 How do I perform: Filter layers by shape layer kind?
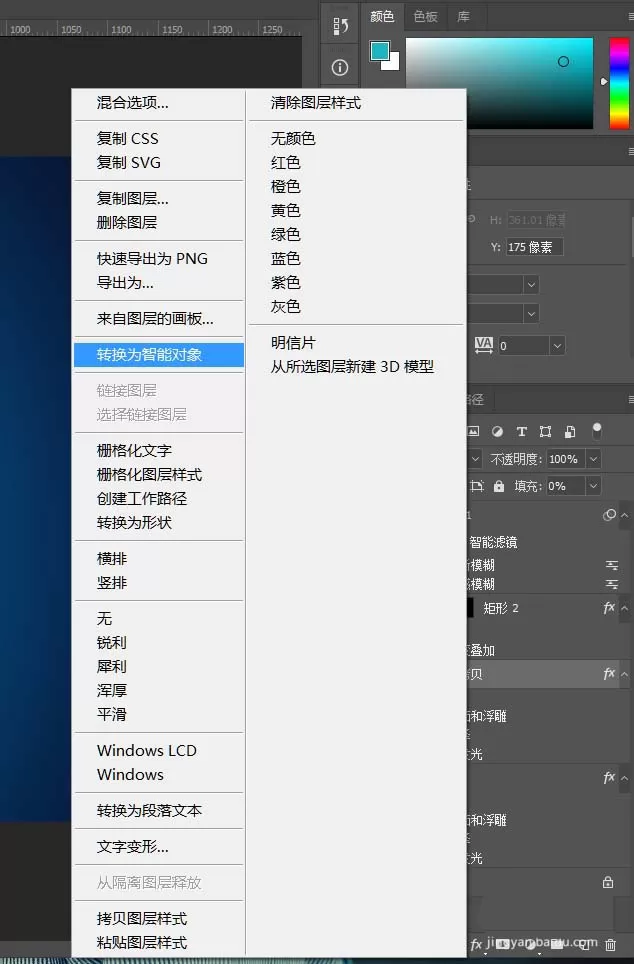[545, 432]
